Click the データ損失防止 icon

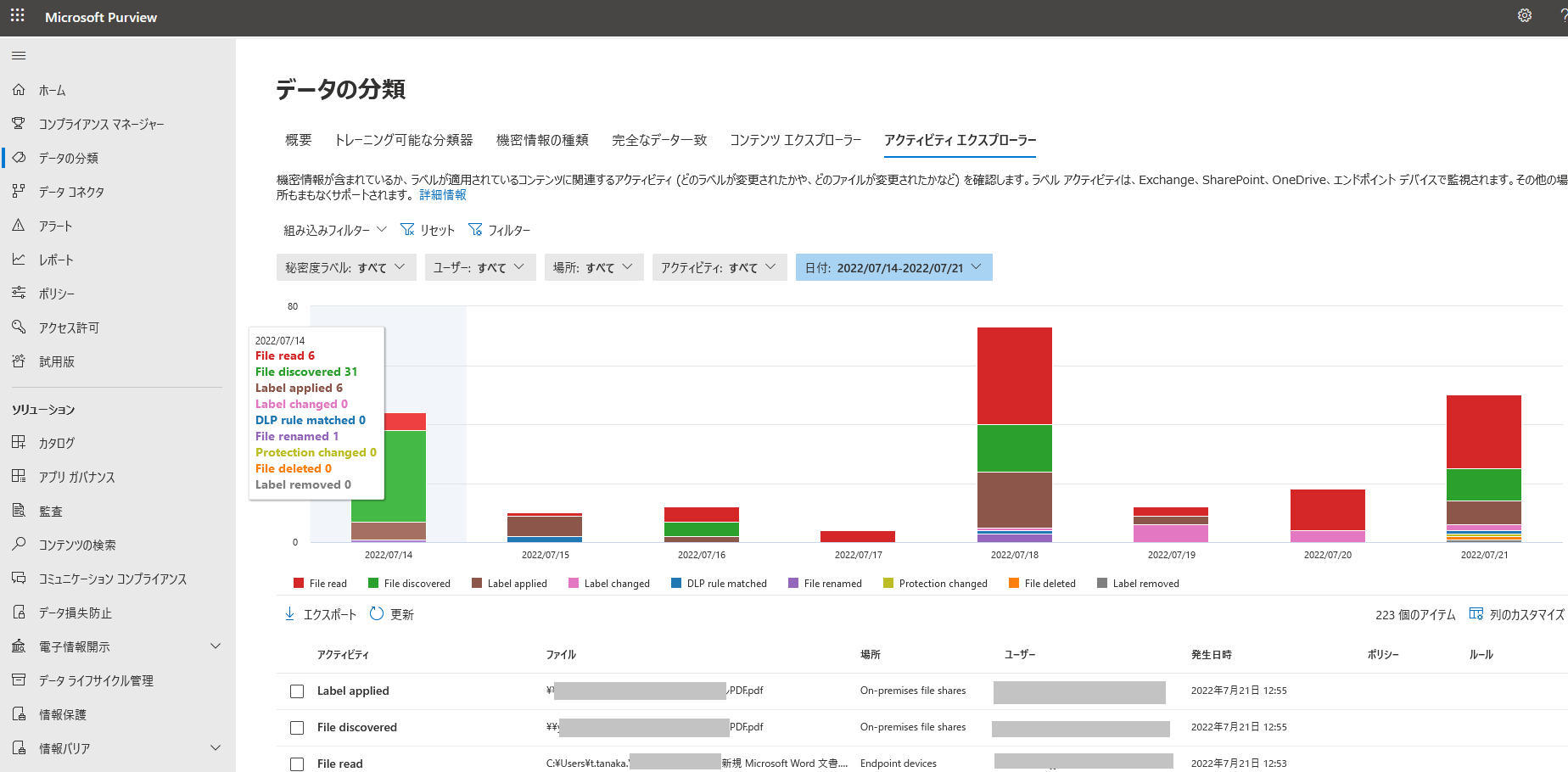(x=19, y=613)
